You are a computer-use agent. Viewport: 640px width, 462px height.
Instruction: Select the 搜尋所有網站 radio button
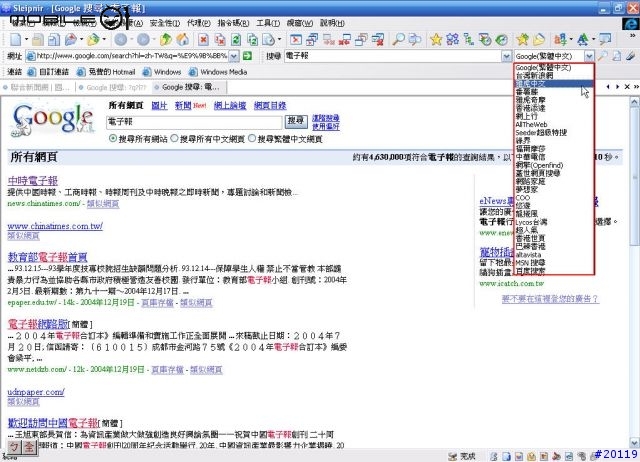113,139
